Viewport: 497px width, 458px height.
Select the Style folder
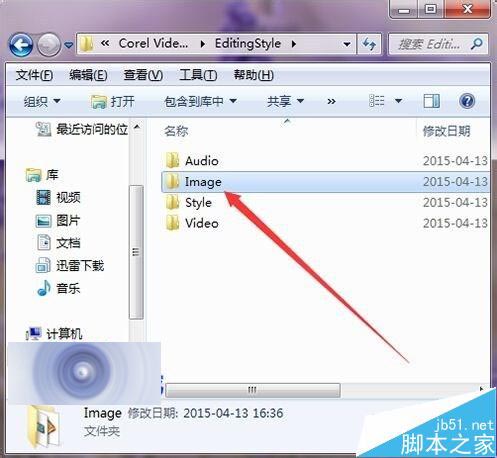188,203
